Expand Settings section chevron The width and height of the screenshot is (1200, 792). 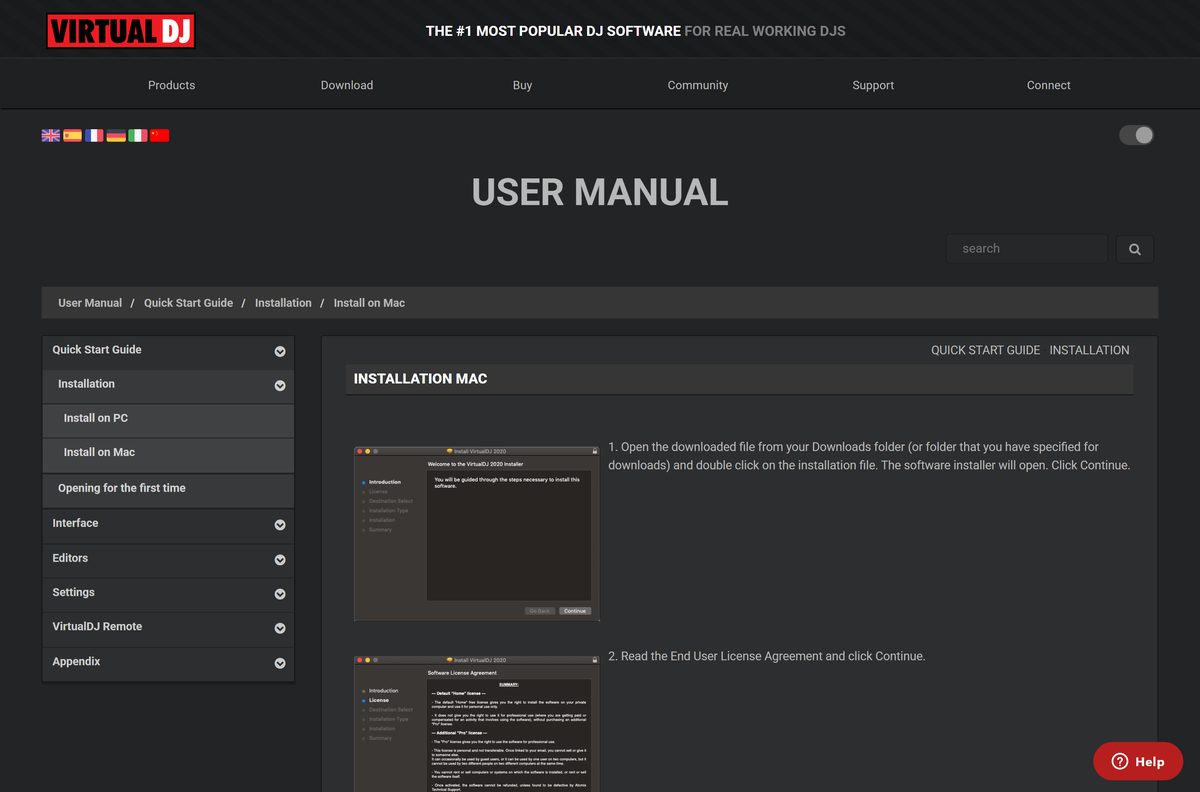[x=280, y=594]
